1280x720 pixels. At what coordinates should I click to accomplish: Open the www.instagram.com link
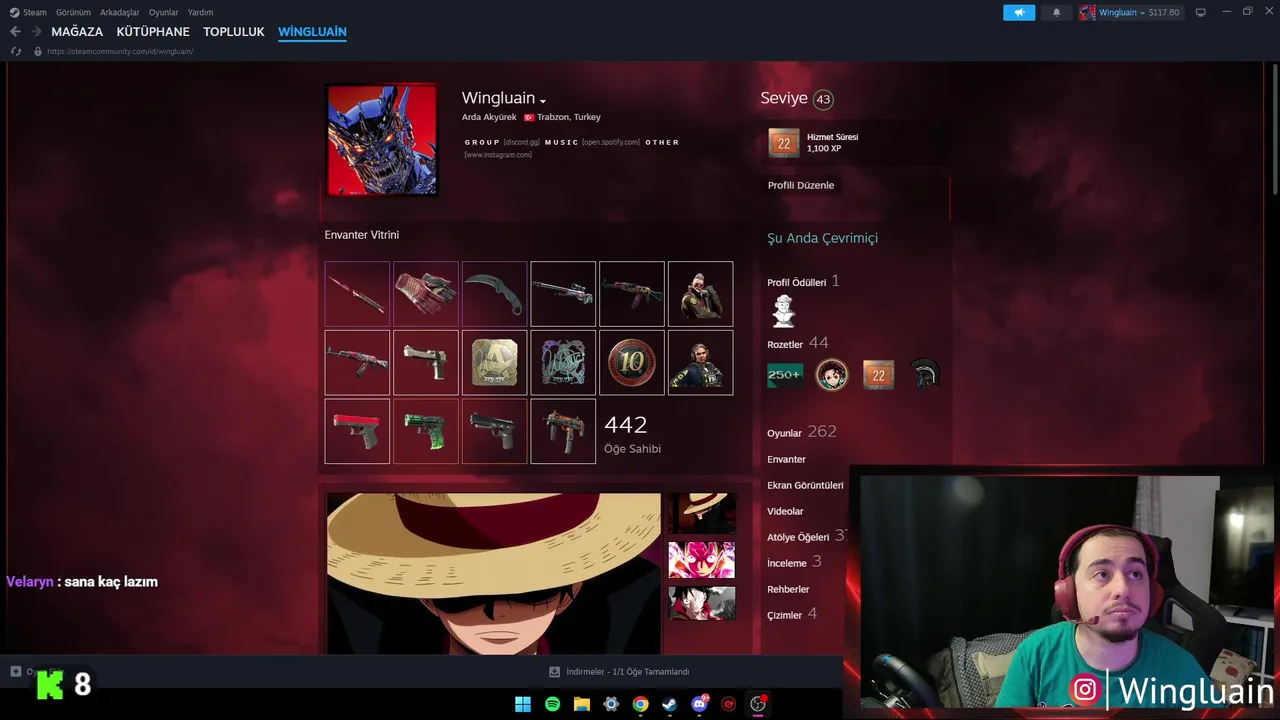[x=498, y=155]
